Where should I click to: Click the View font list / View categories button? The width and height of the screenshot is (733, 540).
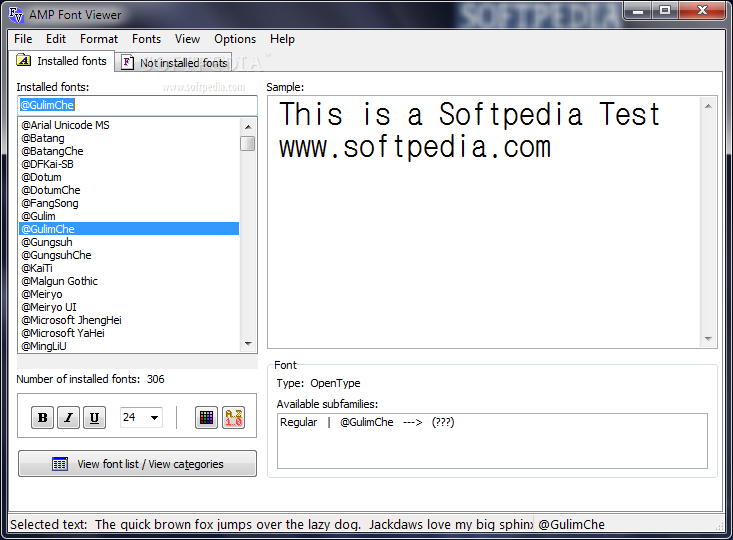point(137,464)
